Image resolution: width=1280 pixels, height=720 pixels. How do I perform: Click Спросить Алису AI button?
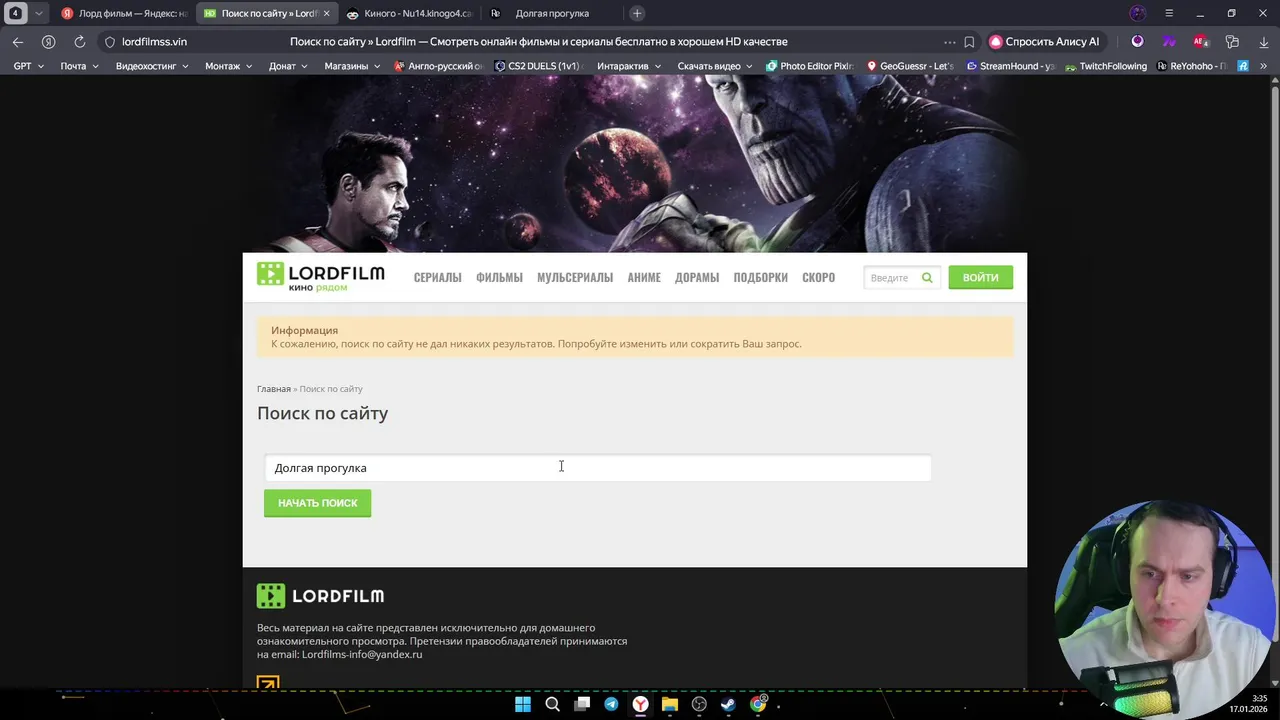1044,42
